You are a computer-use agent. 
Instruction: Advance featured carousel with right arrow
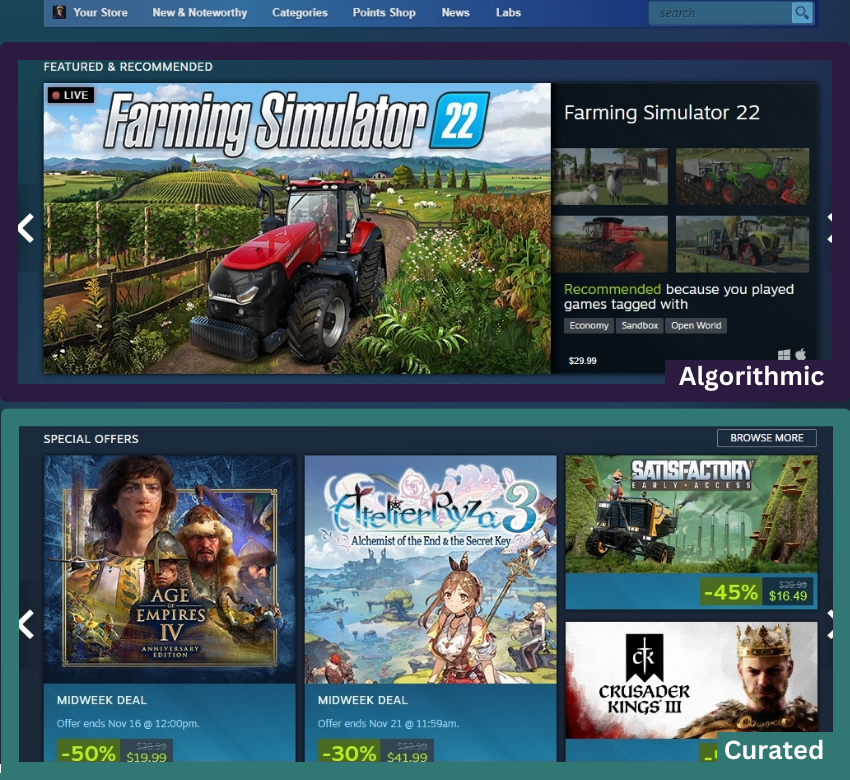829,228
